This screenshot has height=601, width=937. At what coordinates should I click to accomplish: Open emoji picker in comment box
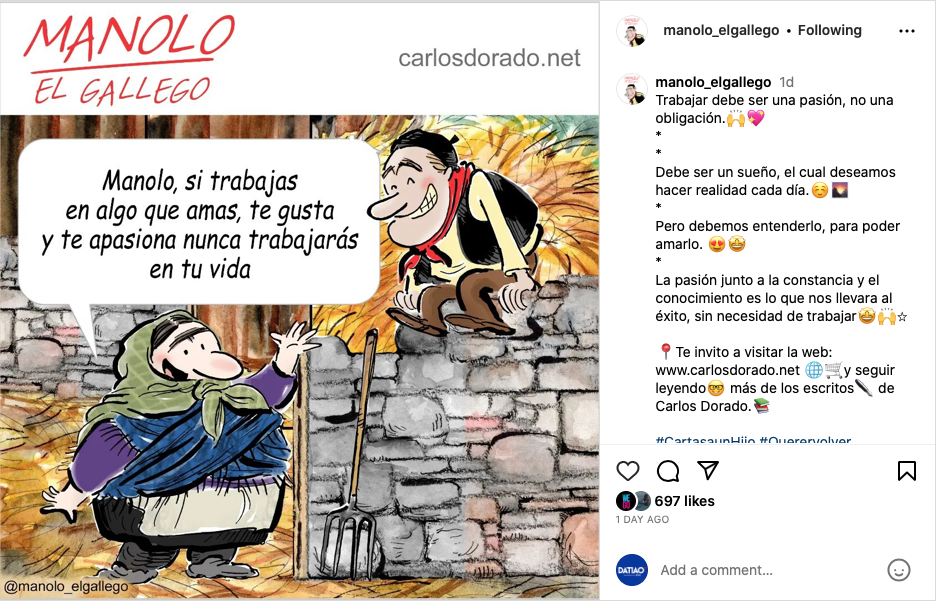click(898, 570)
